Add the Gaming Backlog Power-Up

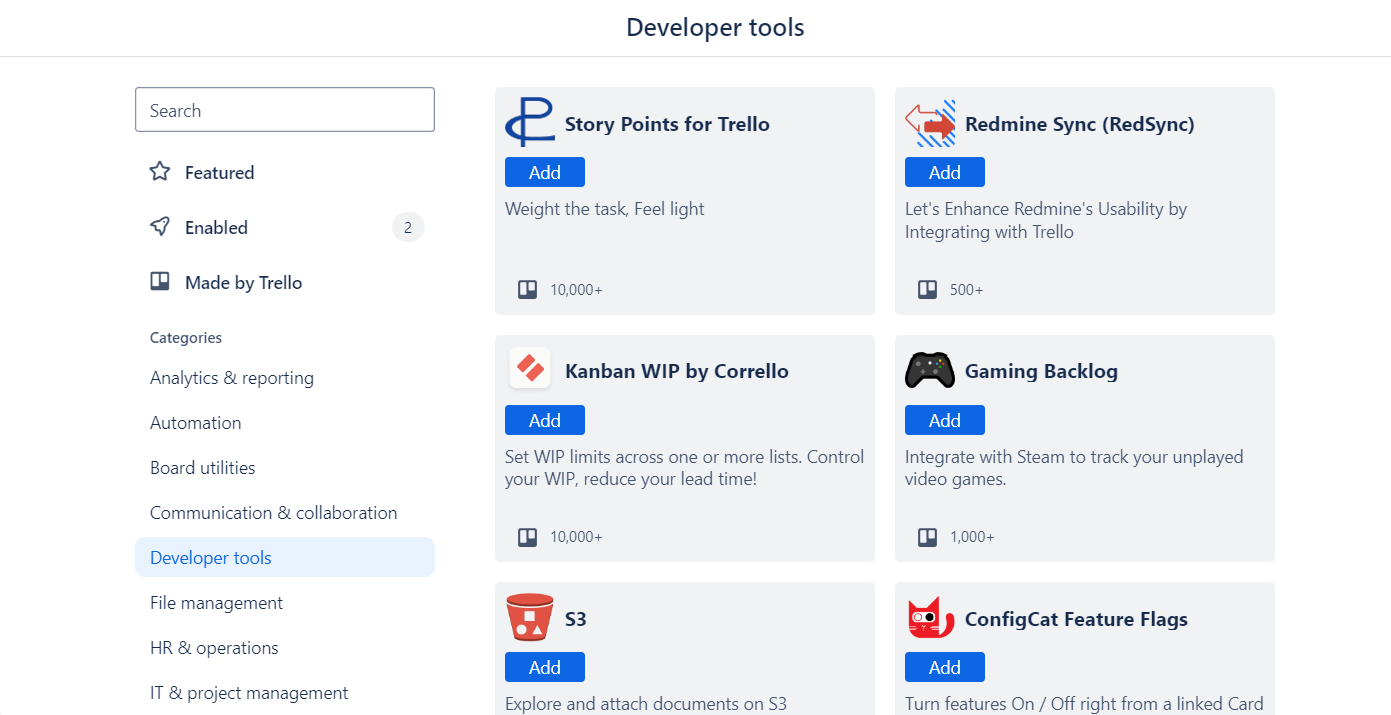[945, 420]
